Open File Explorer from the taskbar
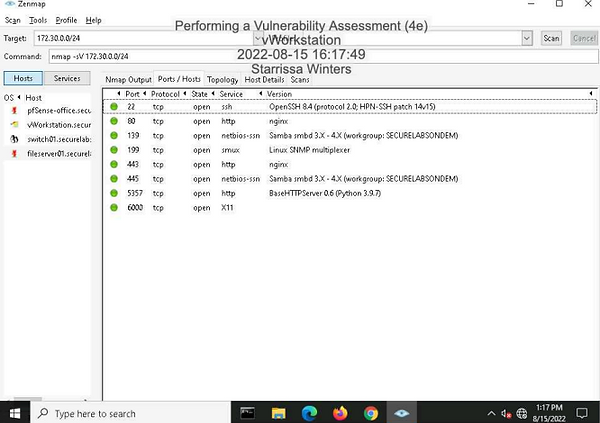600x423 pixels. 279,413
